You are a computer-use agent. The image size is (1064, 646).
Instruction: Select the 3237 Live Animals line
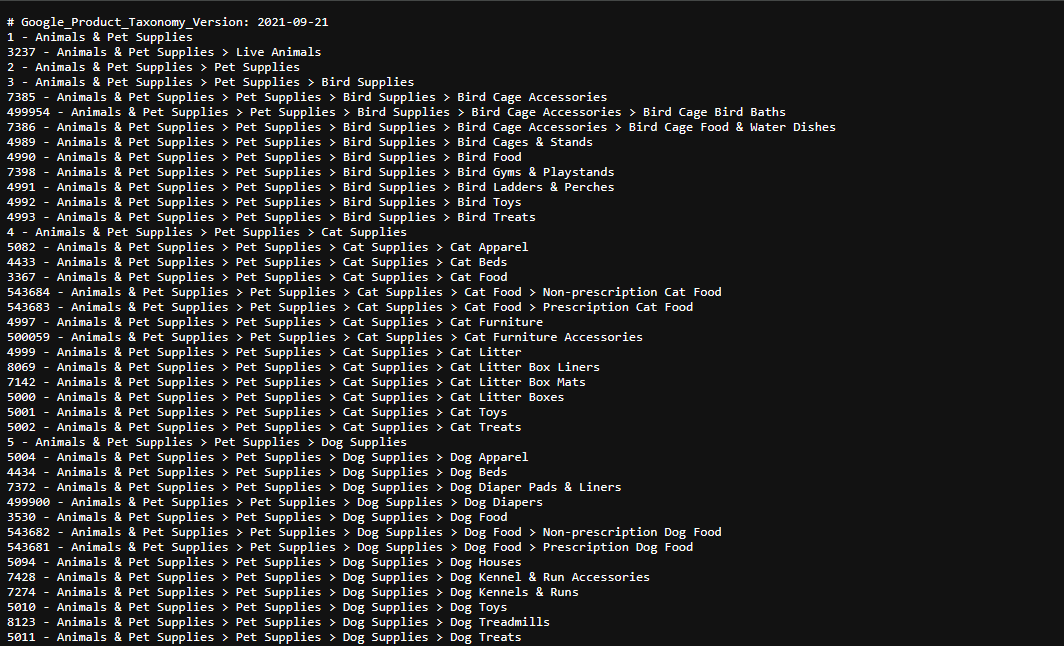pyautogui.click(x=164, y=52)
